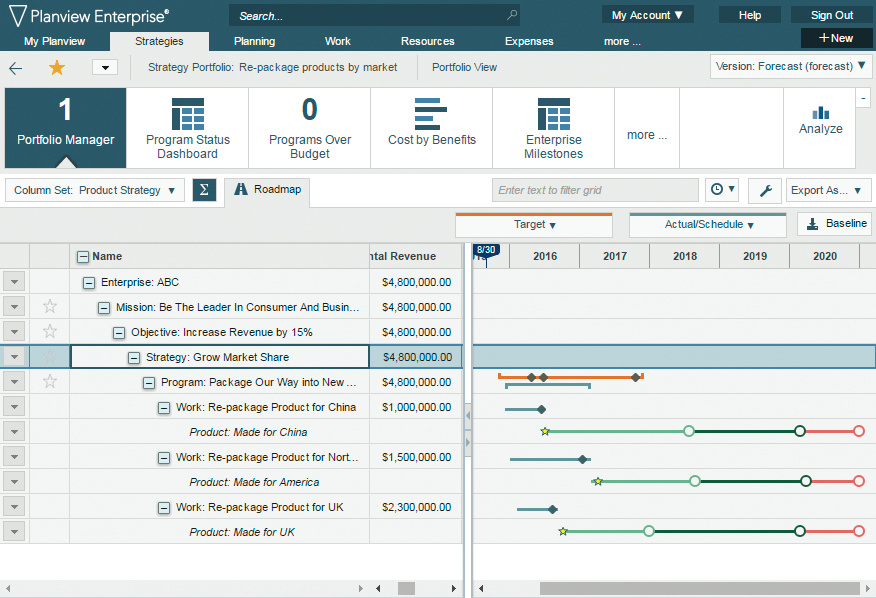Click the orange favorites star icon
This screenshot has height=598, width=876.
point(57,68)
